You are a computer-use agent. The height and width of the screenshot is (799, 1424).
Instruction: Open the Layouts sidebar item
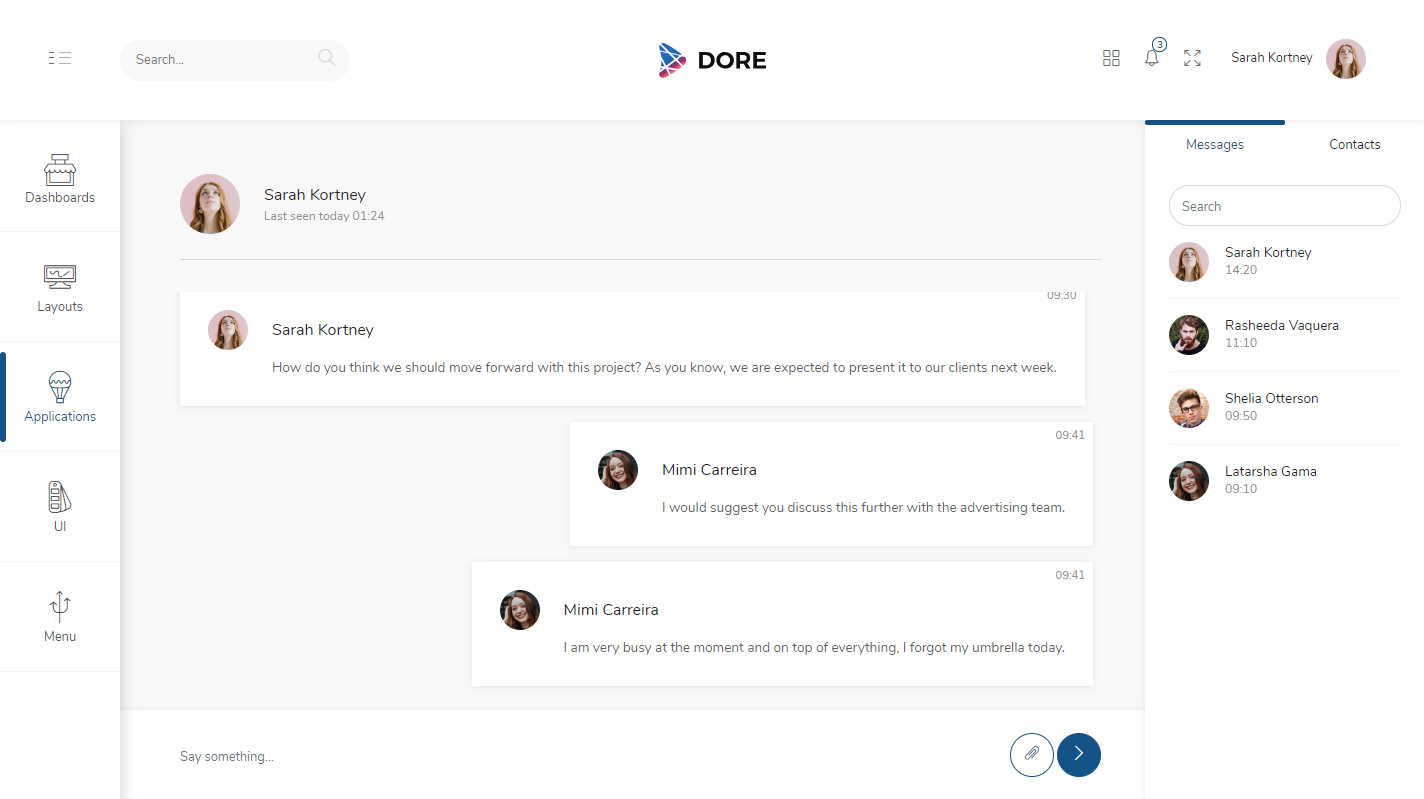(x=60, y=288)
